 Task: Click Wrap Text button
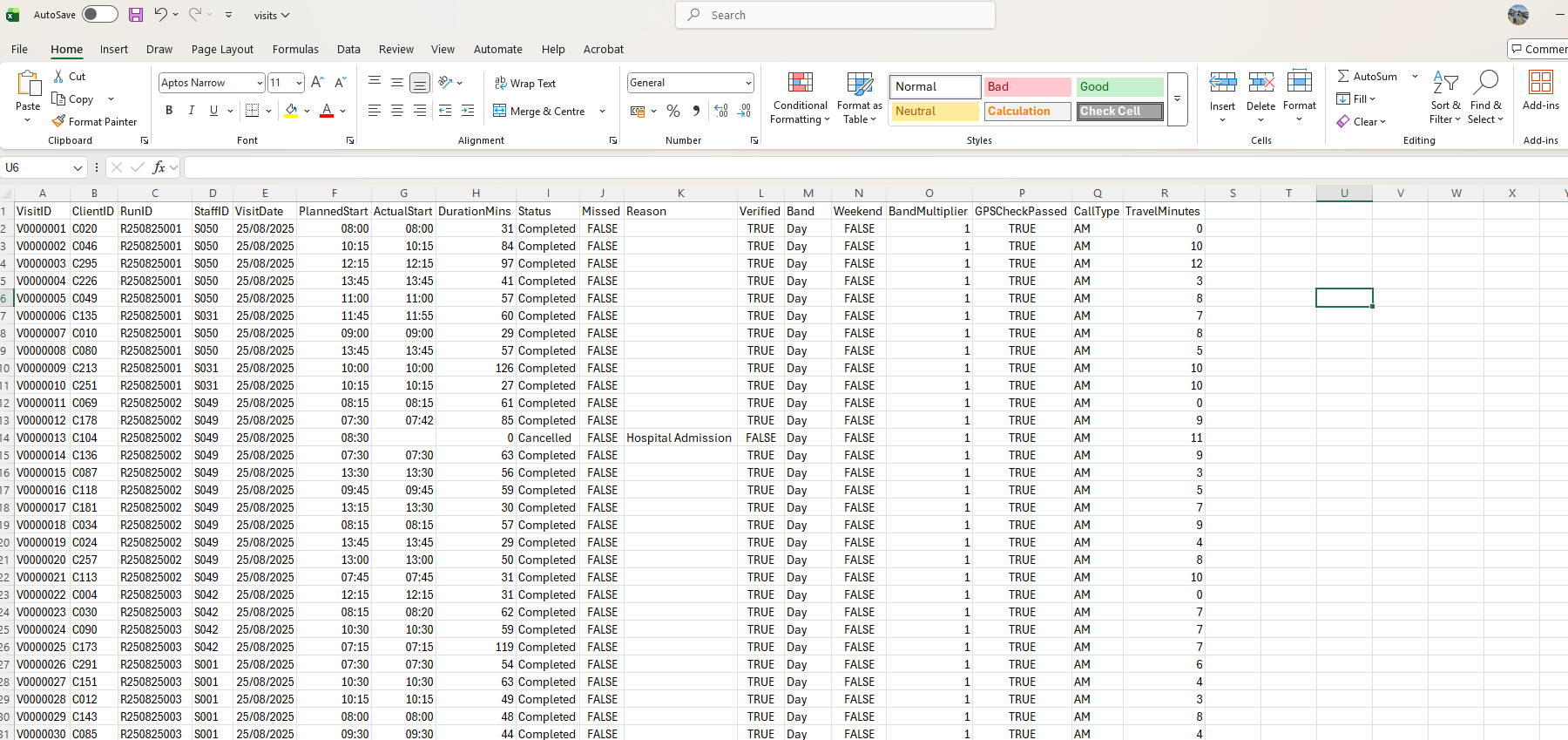525,84
